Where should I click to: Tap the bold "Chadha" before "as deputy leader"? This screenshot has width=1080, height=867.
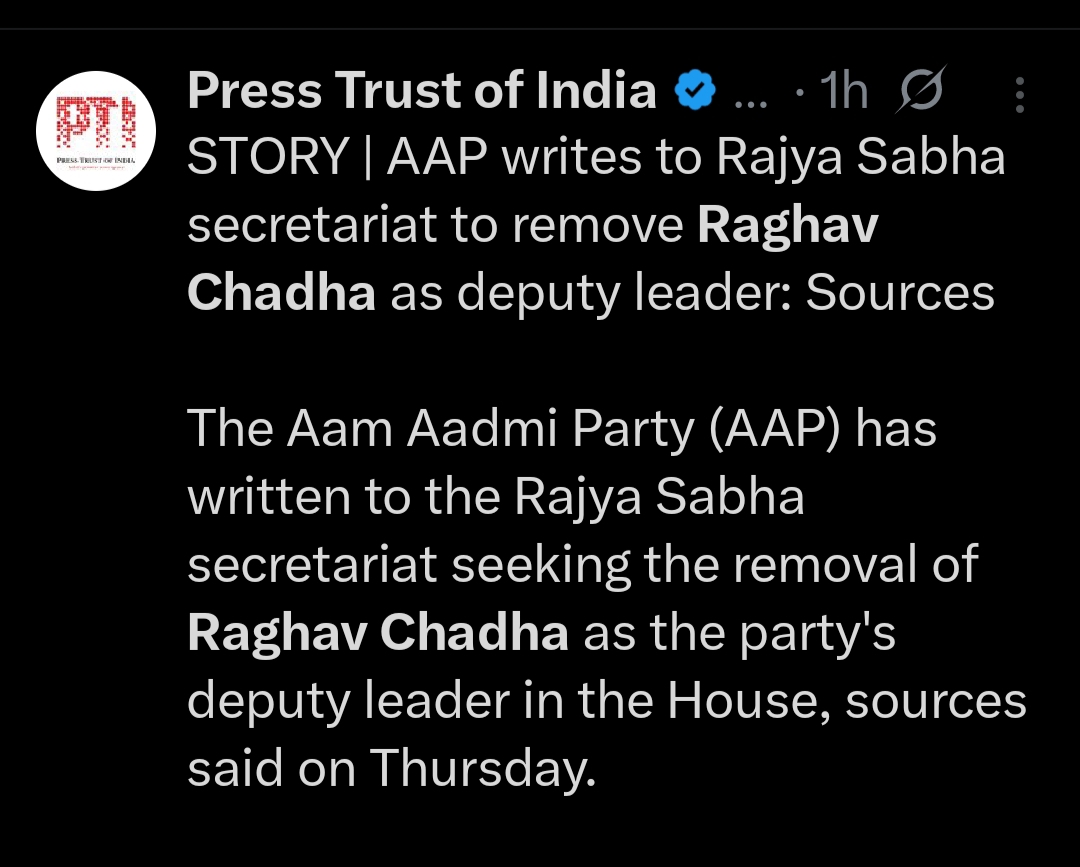282,293
